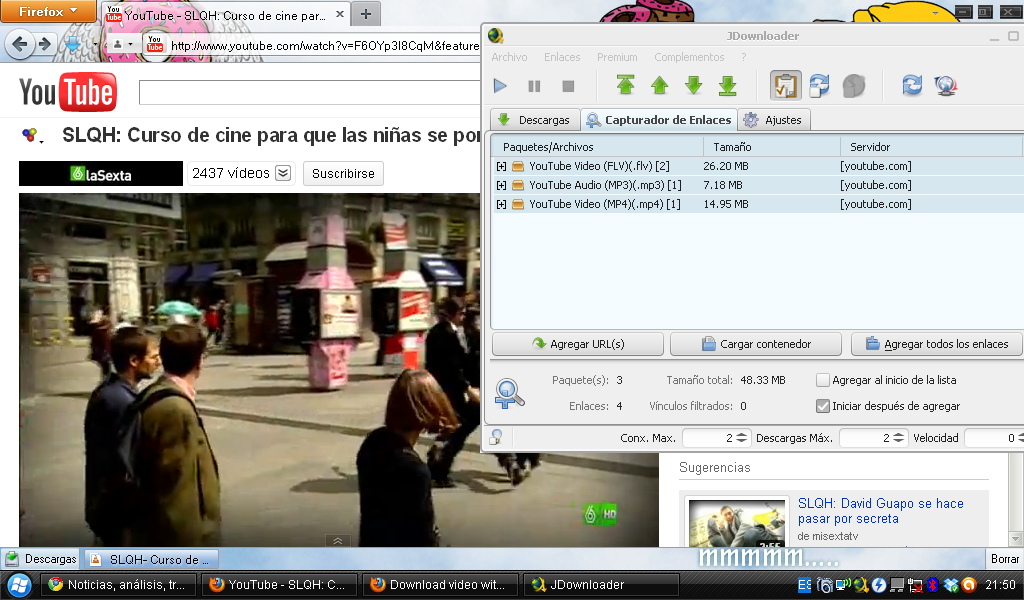Viewport: 1024px width, 600px height.
Task: Click the grayed-out stop-mark icon
Action: (854, 86)
